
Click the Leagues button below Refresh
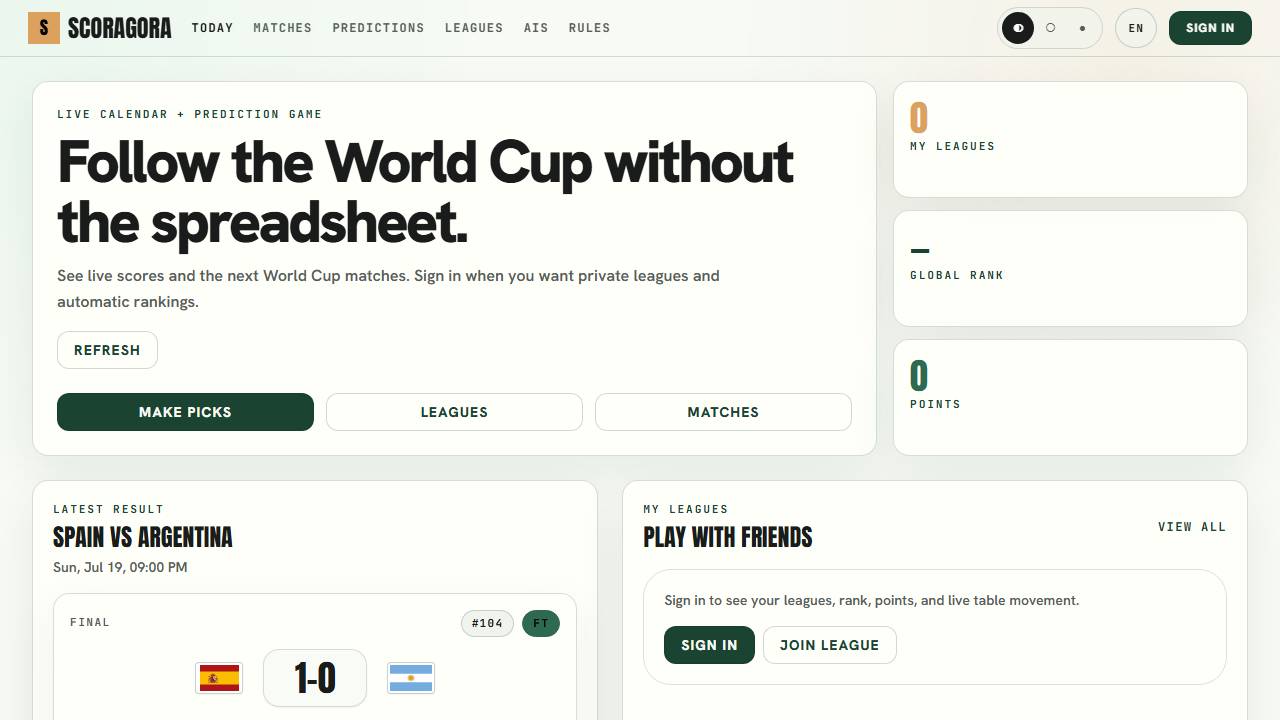[454, 412]
